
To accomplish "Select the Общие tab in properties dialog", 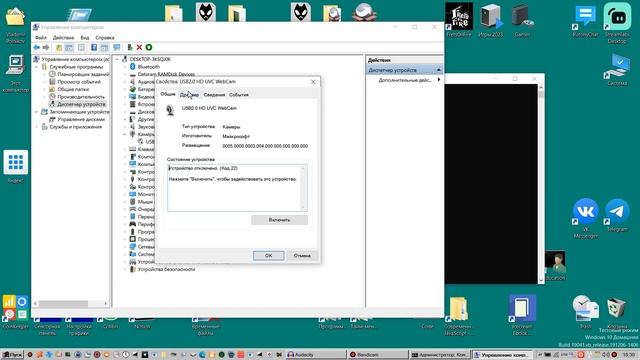I will [x=167, y=94].
